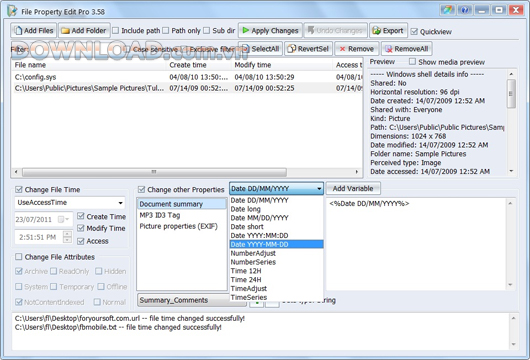Image resolution: width=530 pixels, height=360 pixels.
Task: Sort by Create time column header
Action: [199, 65]
